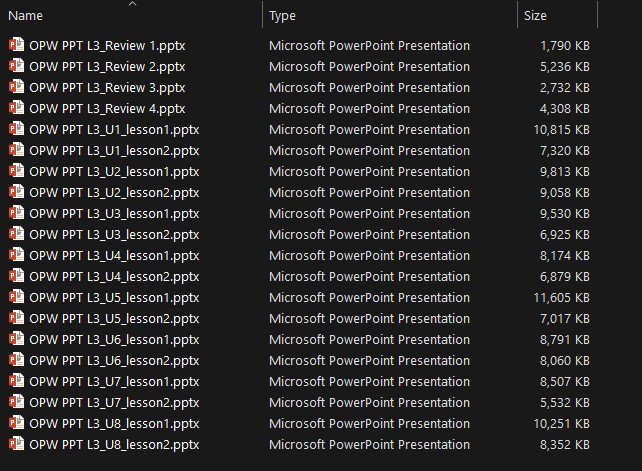
Task: Select file name OPW PPT L3_Review 4.pptx
Action: pos(107,109)
